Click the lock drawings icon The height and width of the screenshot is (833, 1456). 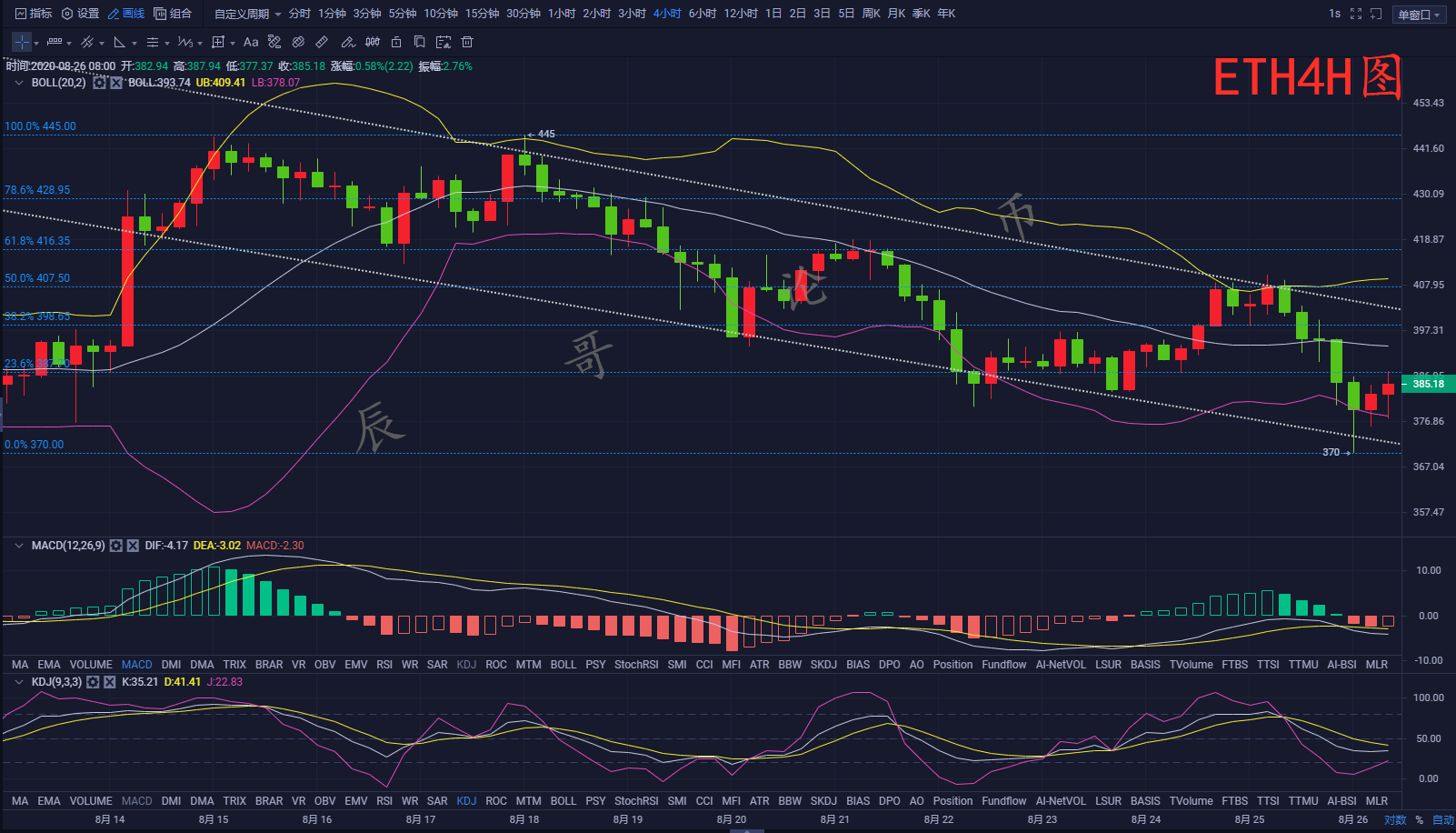point(396,42)
